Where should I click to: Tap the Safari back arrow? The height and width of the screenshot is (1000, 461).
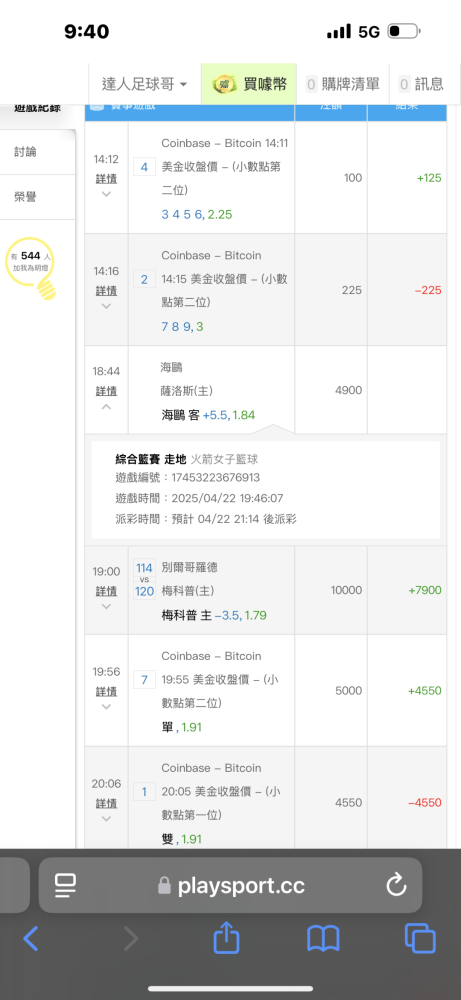31,938
